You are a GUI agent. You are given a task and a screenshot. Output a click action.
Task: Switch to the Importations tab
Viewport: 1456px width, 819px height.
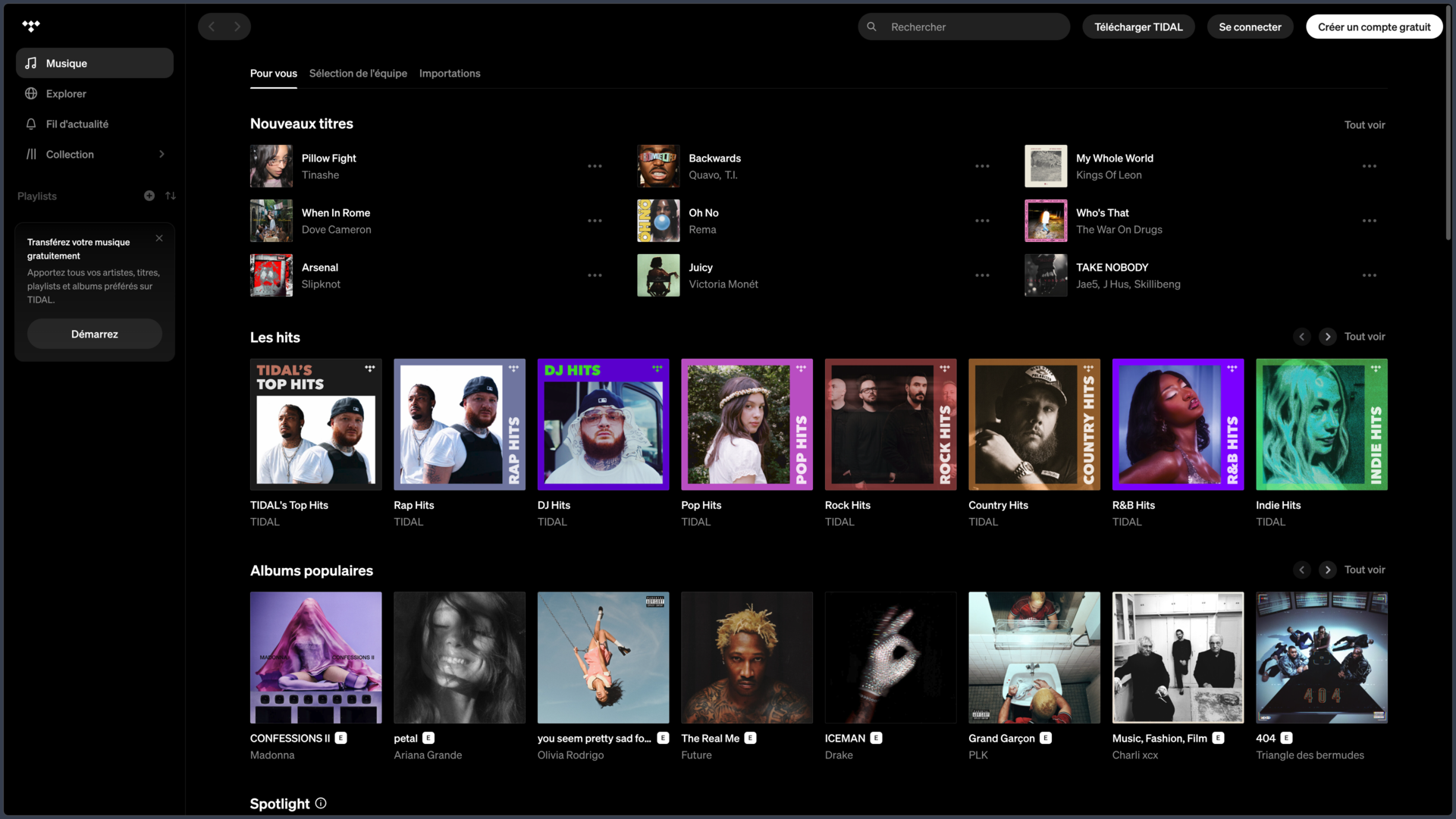pyautogui.click(x=450, y=74)
